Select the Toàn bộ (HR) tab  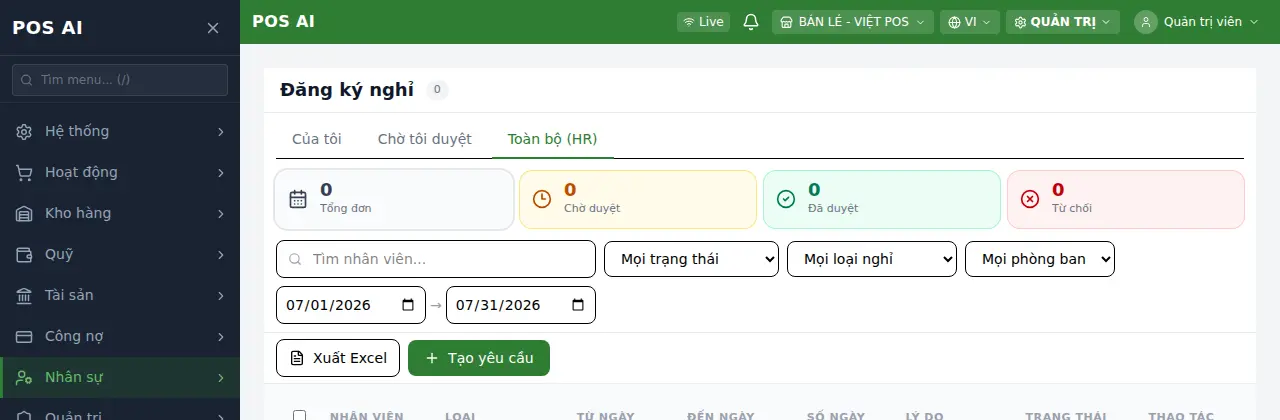tap(553, 139)
